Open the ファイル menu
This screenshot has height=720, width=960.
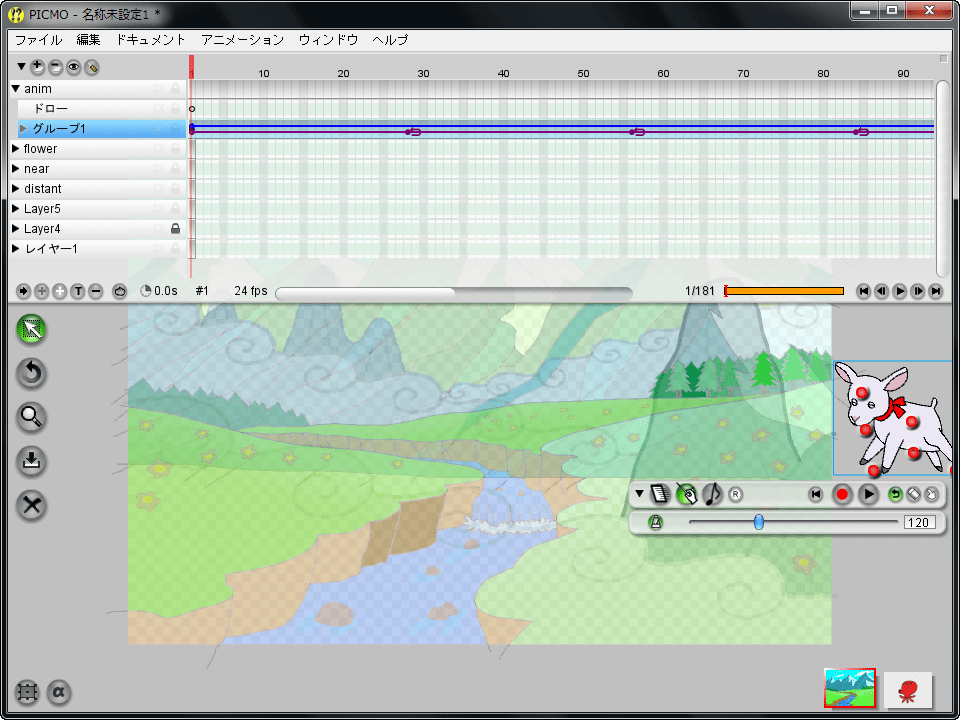(38, 40)
